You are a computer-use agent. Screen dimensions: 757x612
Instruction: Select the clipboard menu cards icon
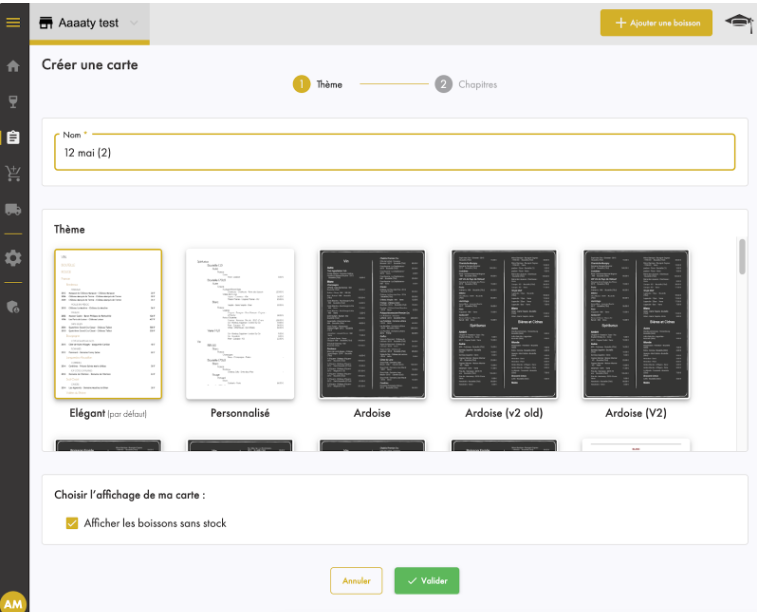tap(14, 138)
